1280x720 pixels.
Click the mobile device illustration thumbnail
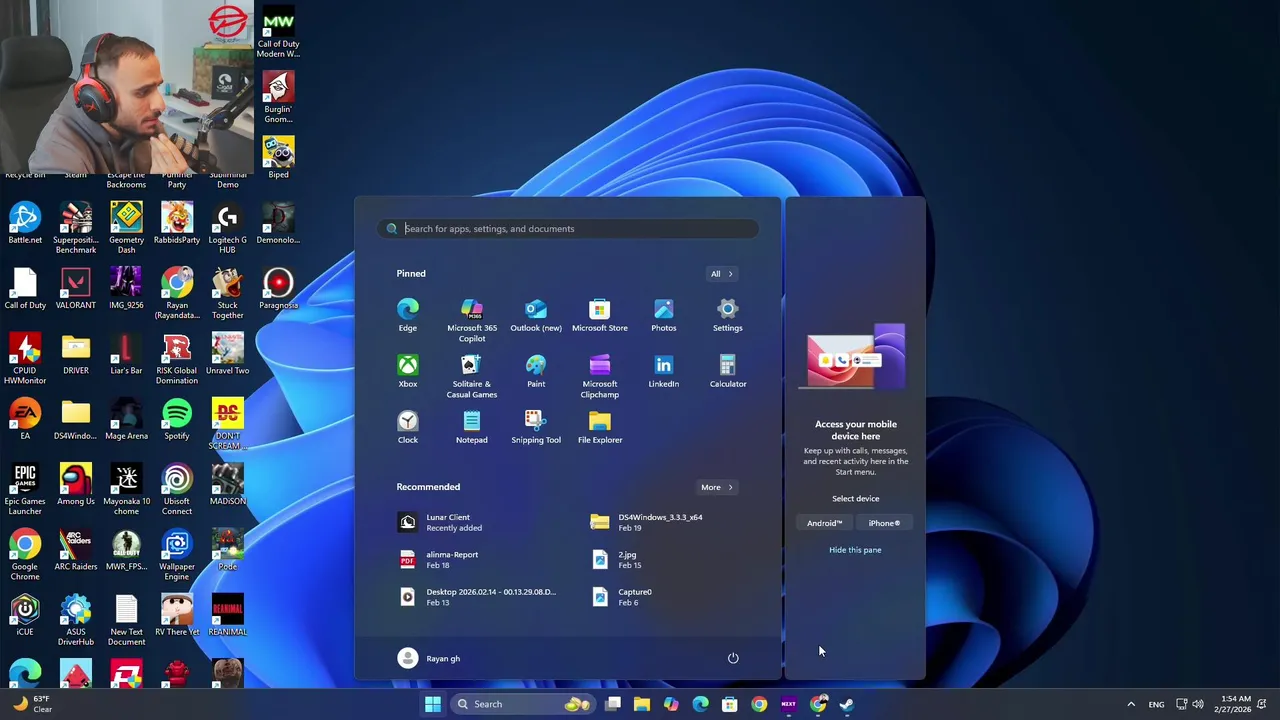pyautogui.click(x=856, y=356)
